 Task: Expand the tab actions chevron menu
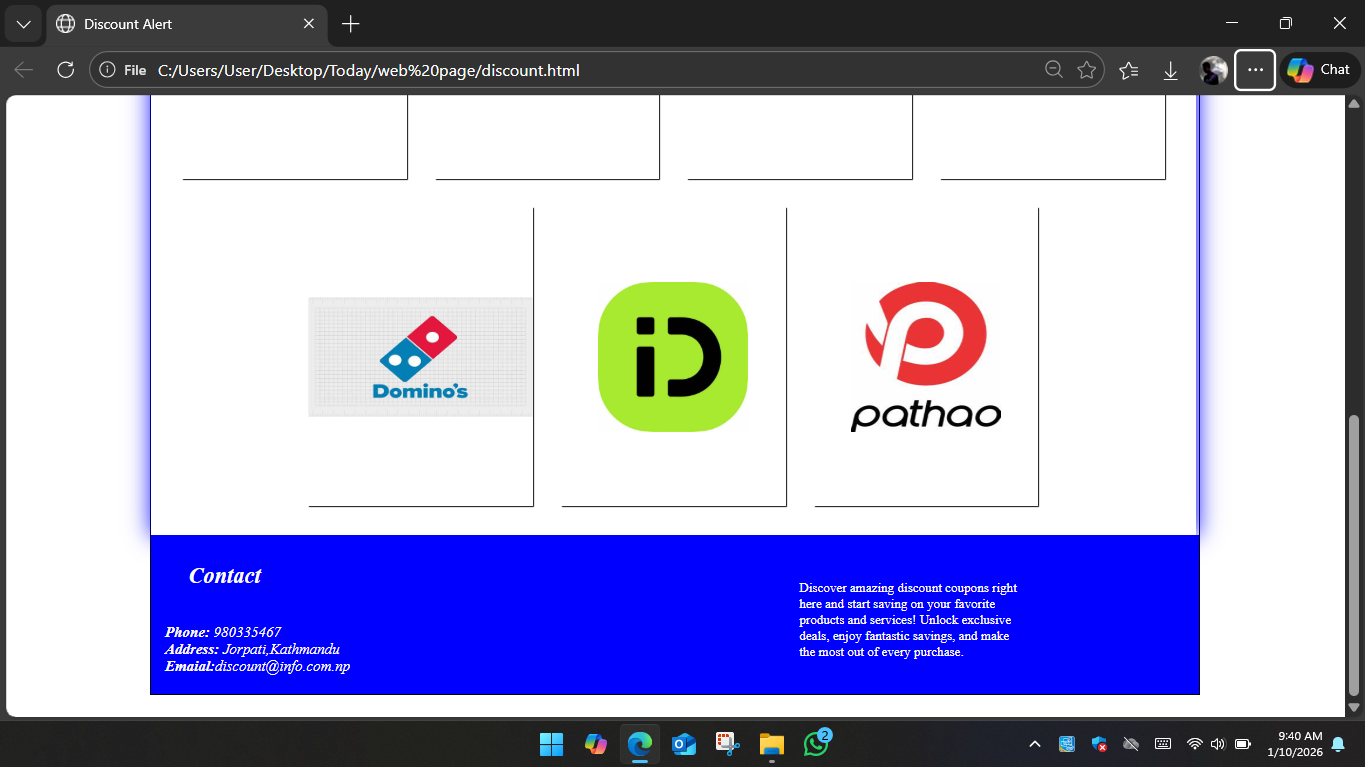(x=23, y=24)
